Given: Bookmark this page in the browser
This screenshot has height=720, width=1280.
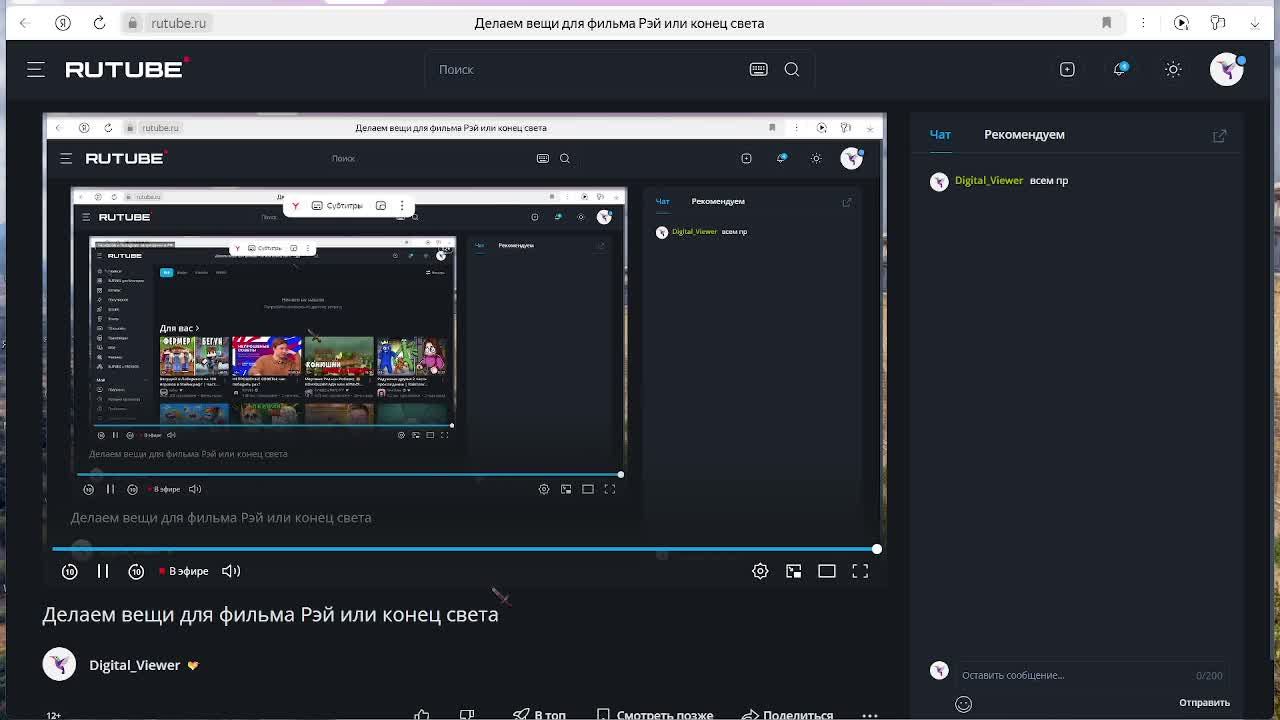Looking at the screenshot, I should (x=1106, y=23).
